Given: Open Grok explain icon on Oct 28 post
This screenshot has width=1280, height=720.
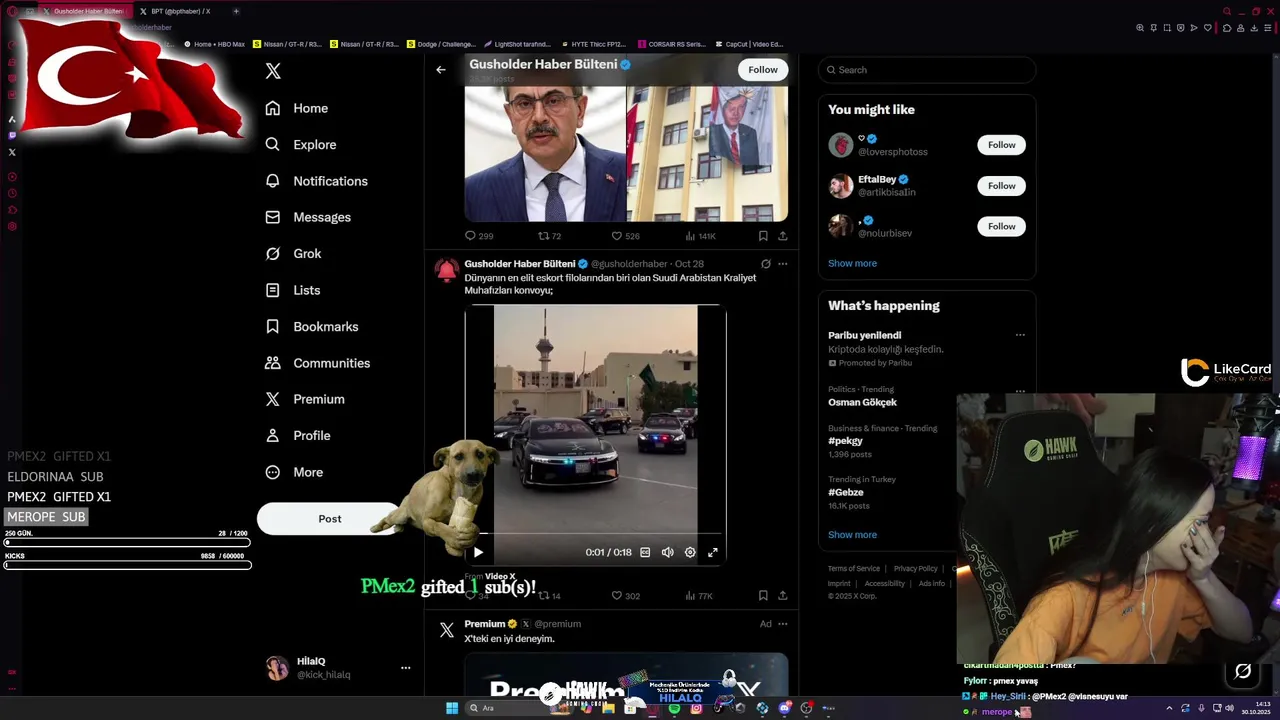Looking at the screenshot, I should click(x=765, y=264).
